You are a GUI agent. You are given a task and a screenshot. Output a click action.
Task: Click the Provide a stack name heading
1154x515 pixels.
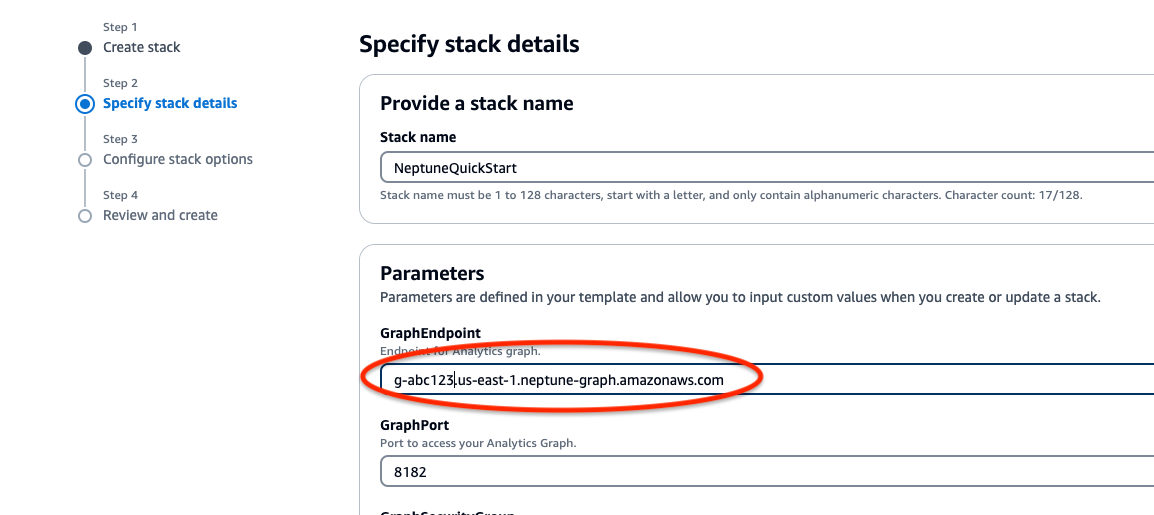pyautogui.click(x=477, y=104)
